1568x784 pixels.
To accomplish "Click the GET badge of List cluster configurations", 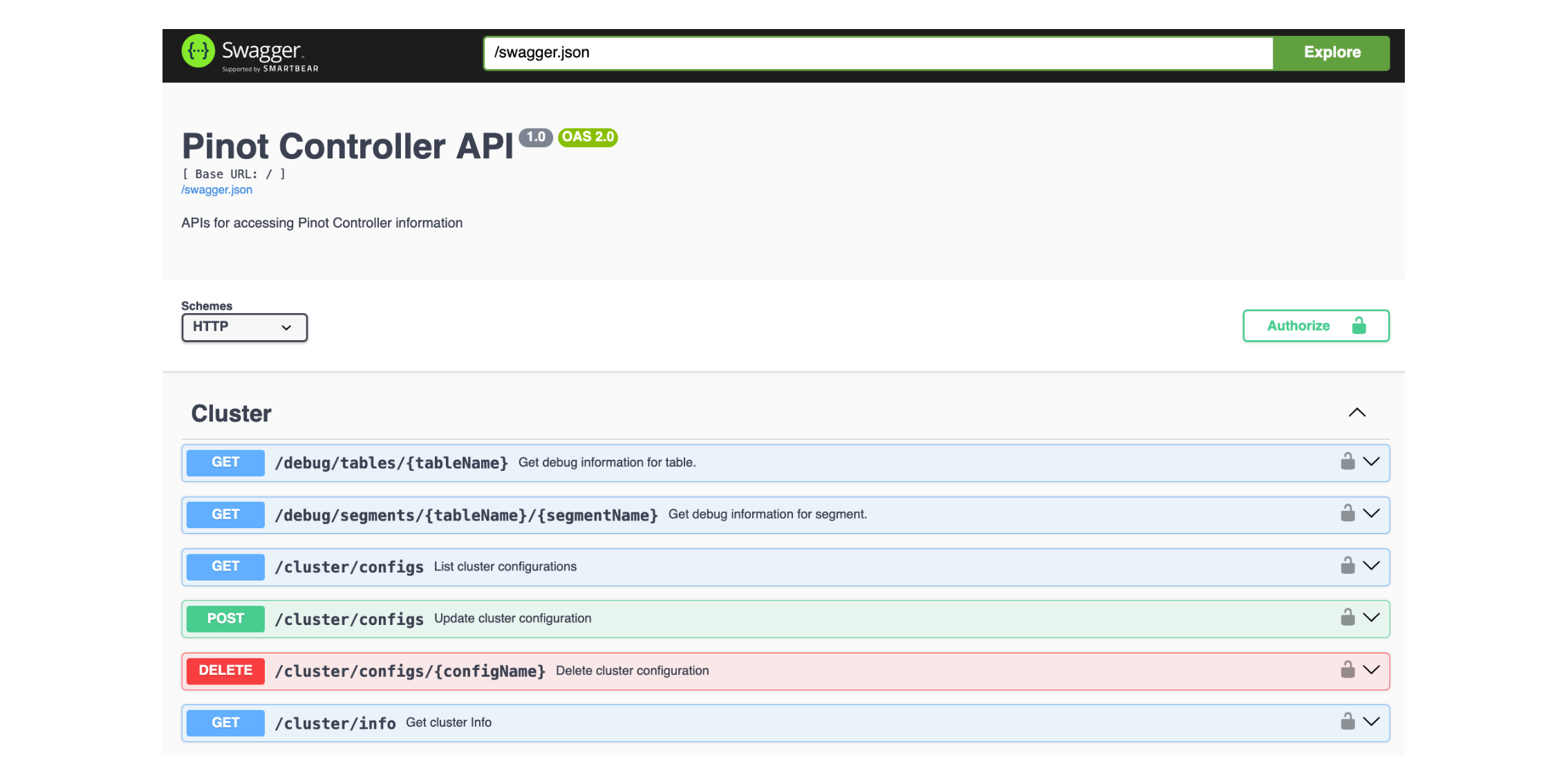I will coord(225,567).
